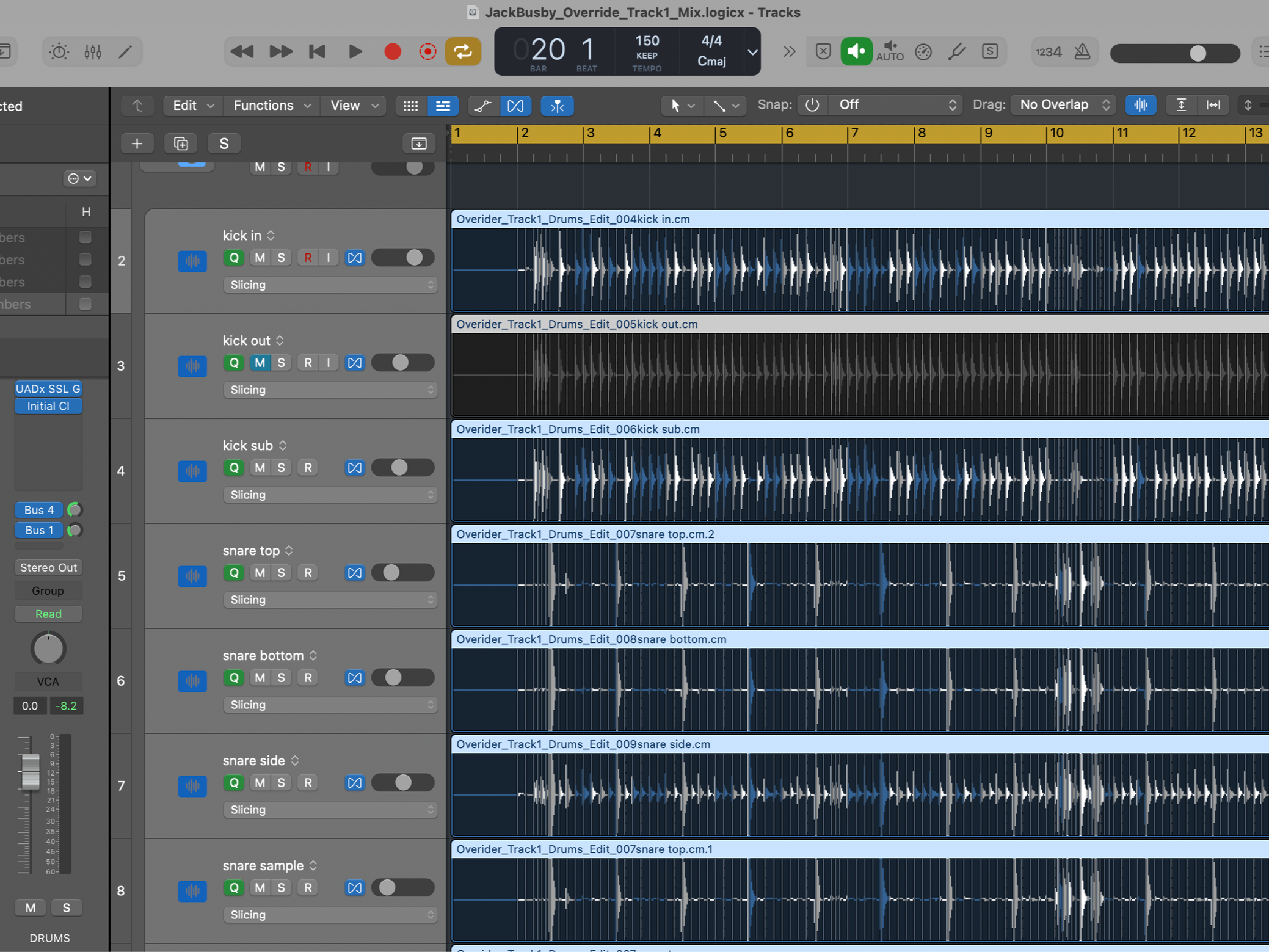Unmute the kick out track
Image resolution: width=1269 pixels, height=952 pixels.
[x=260, y=363]
